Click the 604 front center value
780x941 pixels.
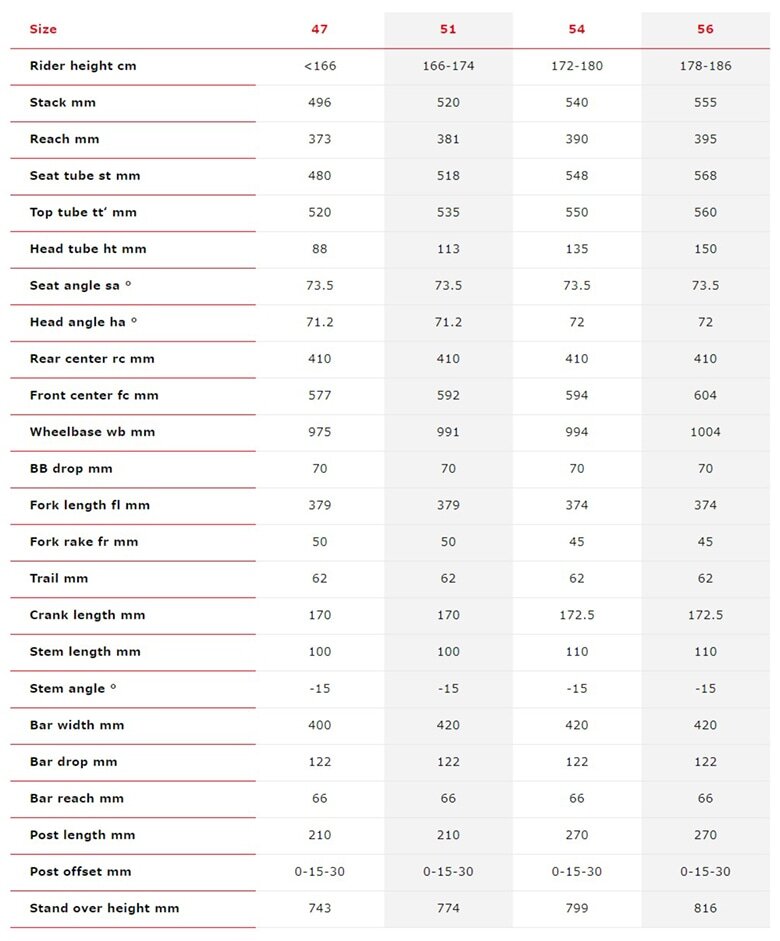point(705,395)
